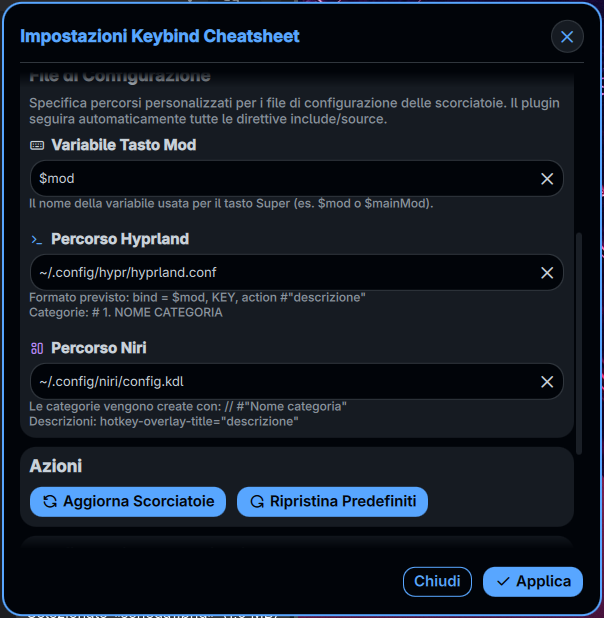Click the Percorso Niri label
Viewport: 604px width, 618px height.
click(x=99, y=348)
